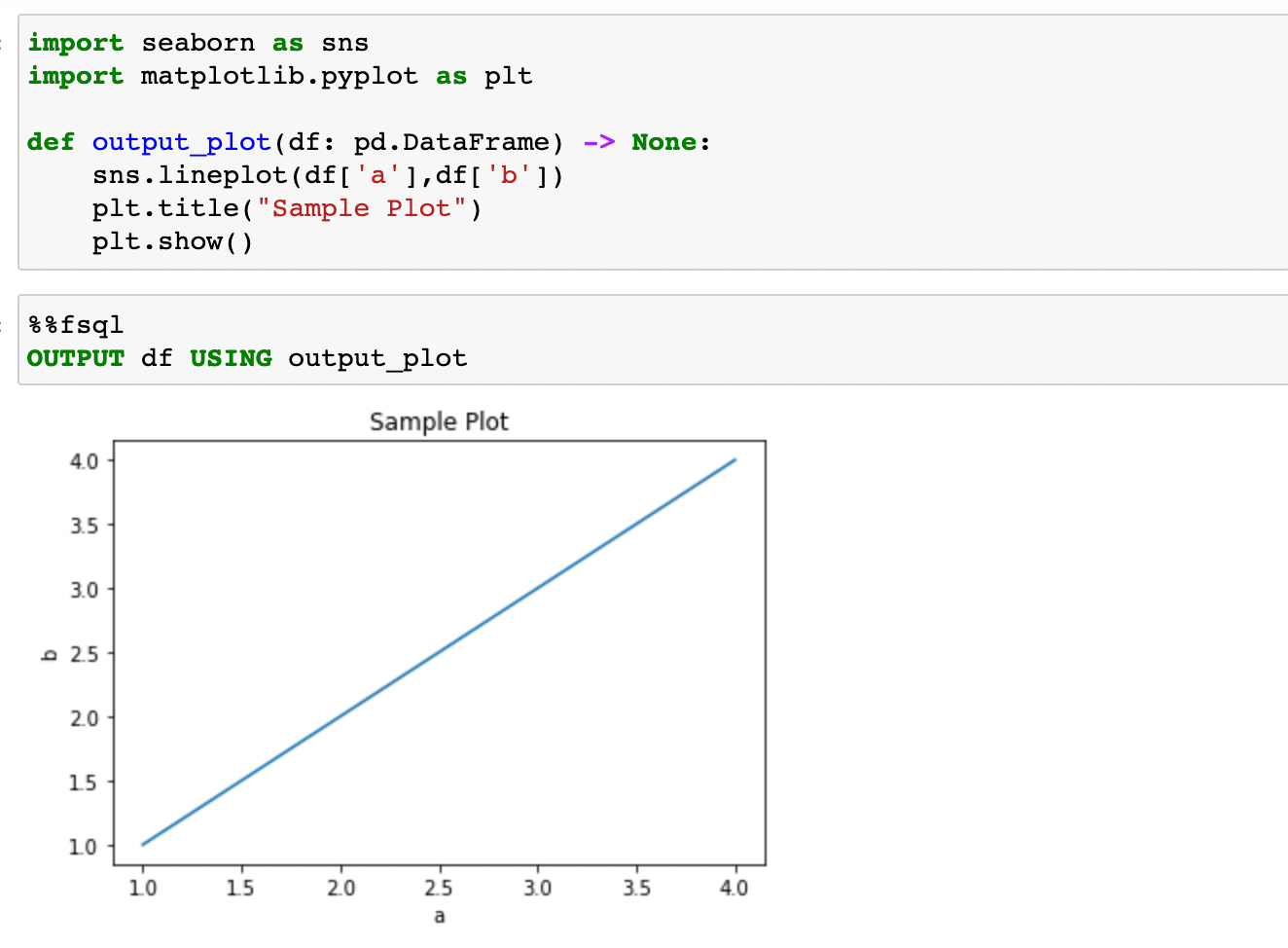Click the y-axis tick label "2.5"
The height and width of the screenshot is (948, 1288).
(84, 654)
